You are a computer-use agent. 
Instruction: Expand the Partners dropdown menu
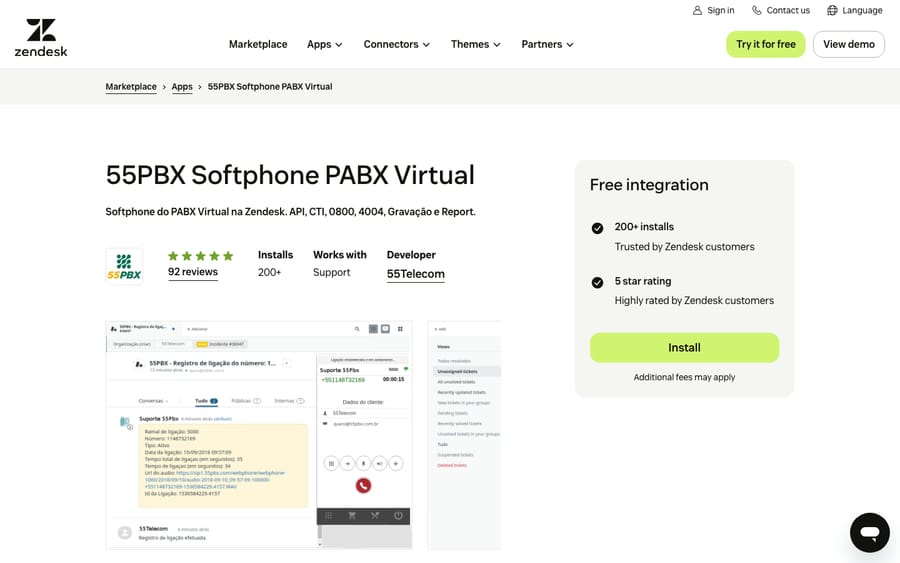tap(547, 44)
